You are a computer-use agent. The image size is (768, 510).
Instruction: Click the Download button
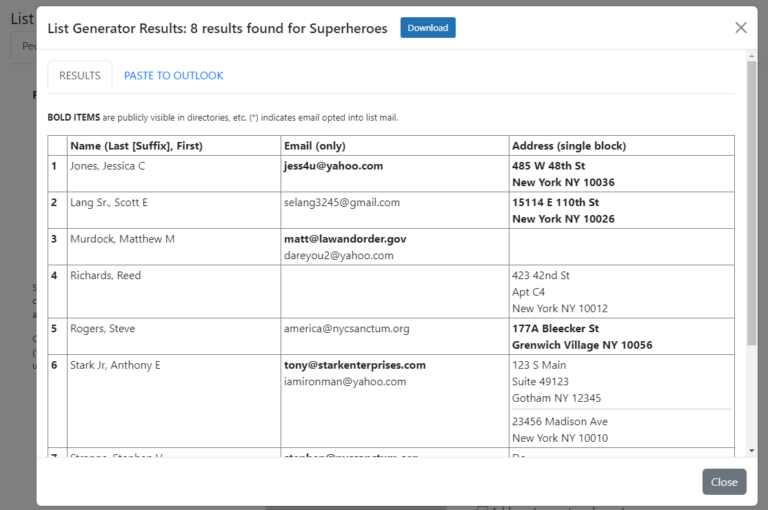tap(428, 28)
